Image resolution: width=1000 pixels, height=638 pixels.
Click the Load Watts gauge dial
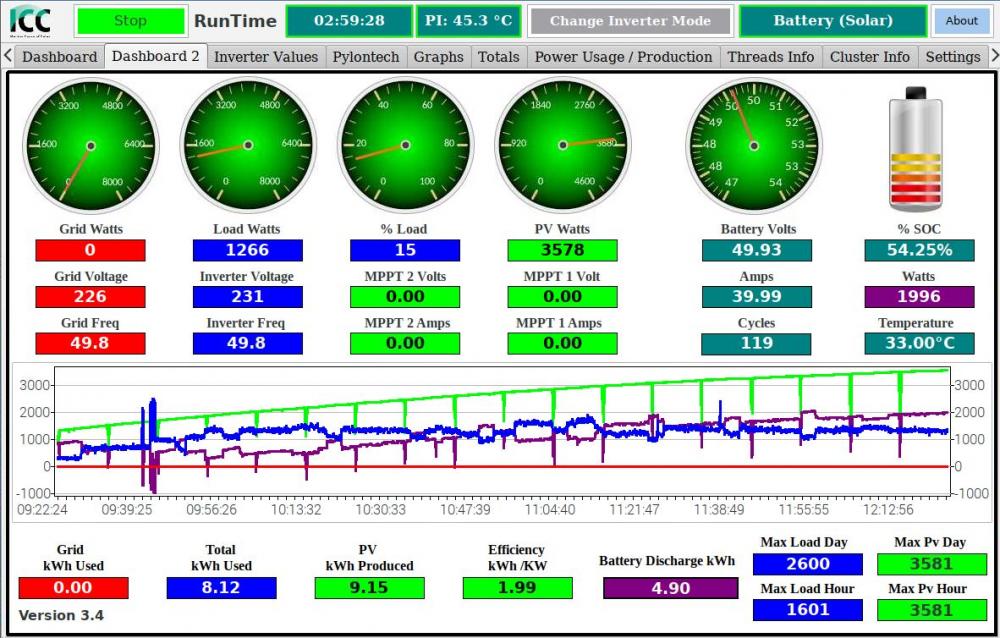[x=248, y=145]
